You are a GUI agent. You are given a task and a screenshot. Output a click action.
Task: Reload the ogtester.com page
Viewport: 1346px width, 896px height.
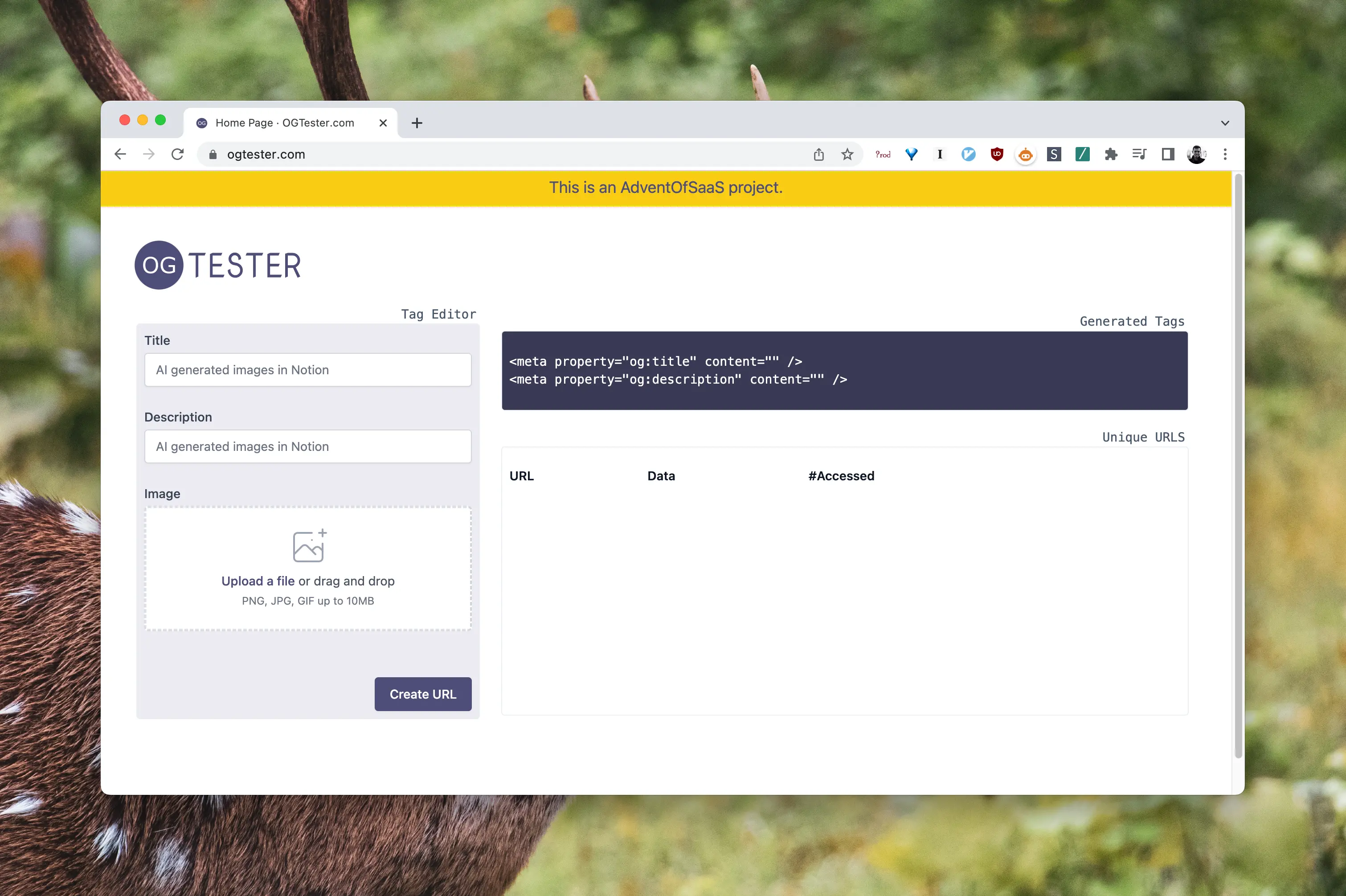pos(178,154)
